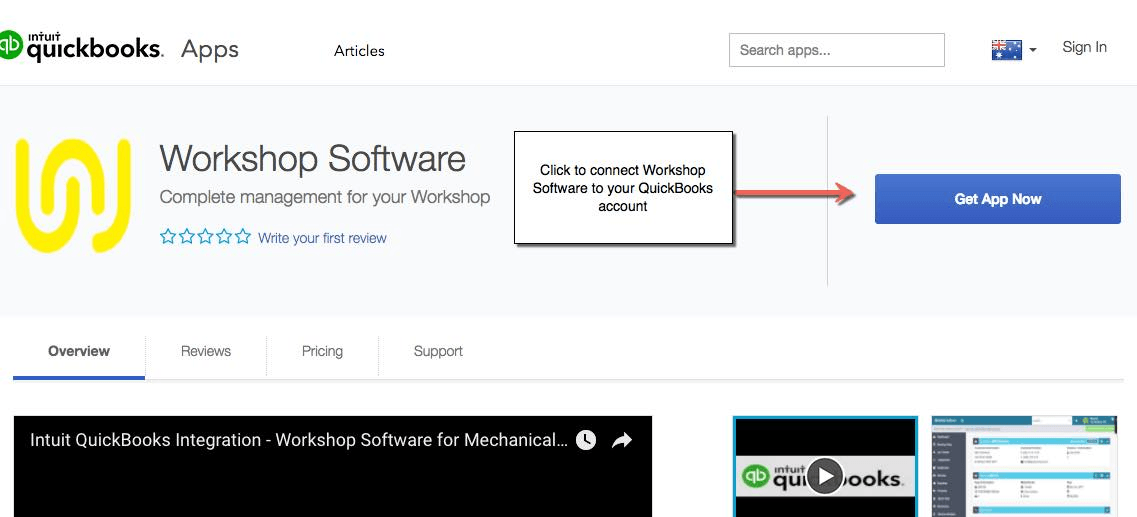Click 'Complete management for your Workshop' text
The width and height of the screenshot is (1137, 517).
tap(325, 197)
